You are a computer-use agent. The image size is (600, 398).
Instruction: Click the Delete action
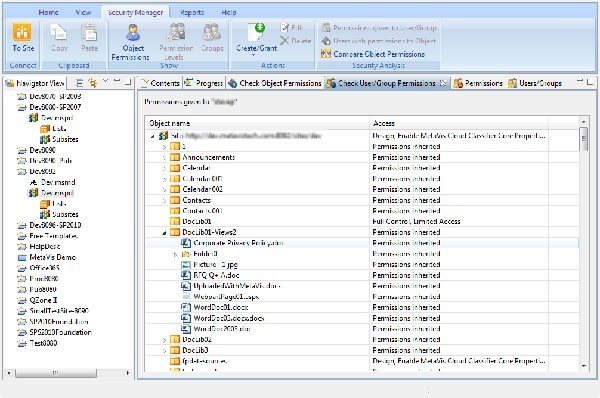click(295, 41)
